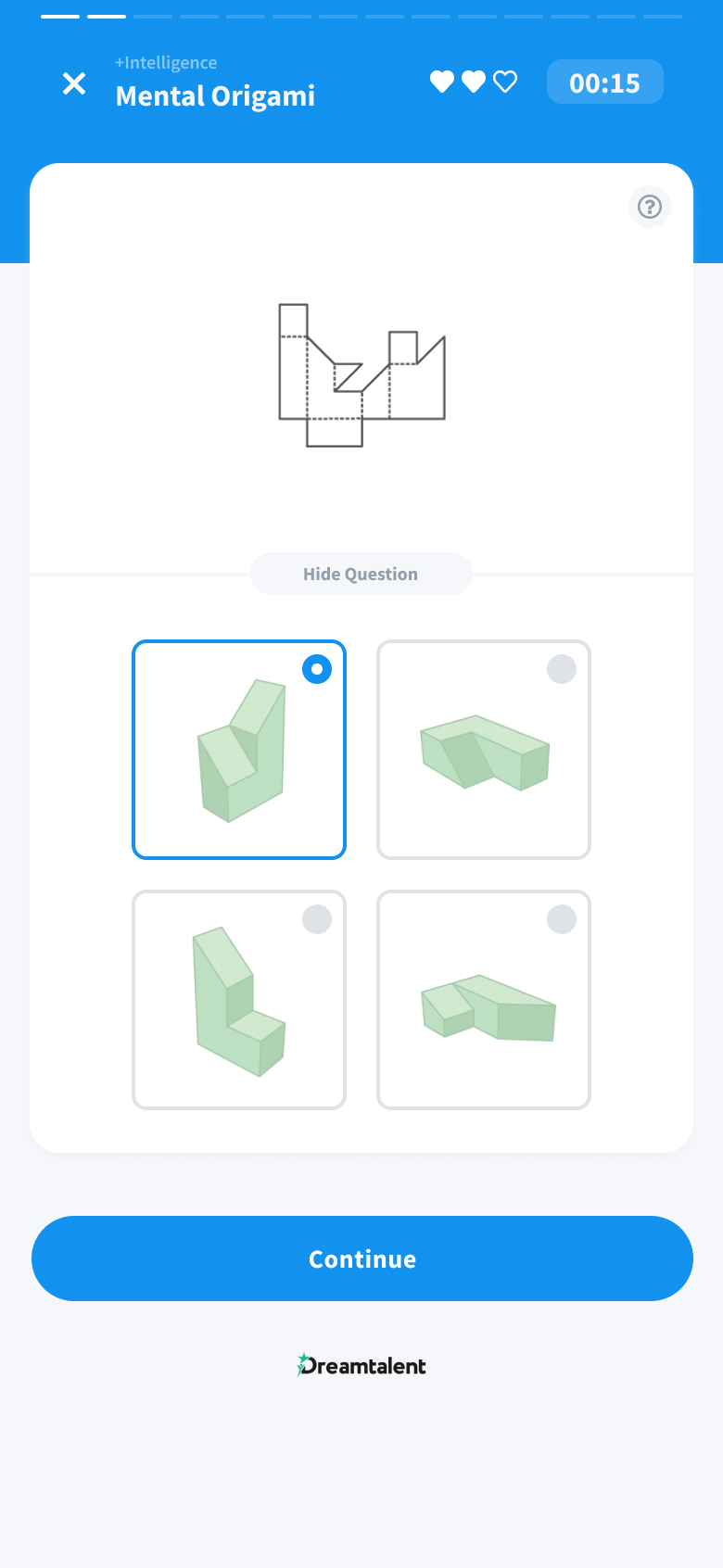
Task: Tap the first filled heart life icon
Action: tap(442, 82)
